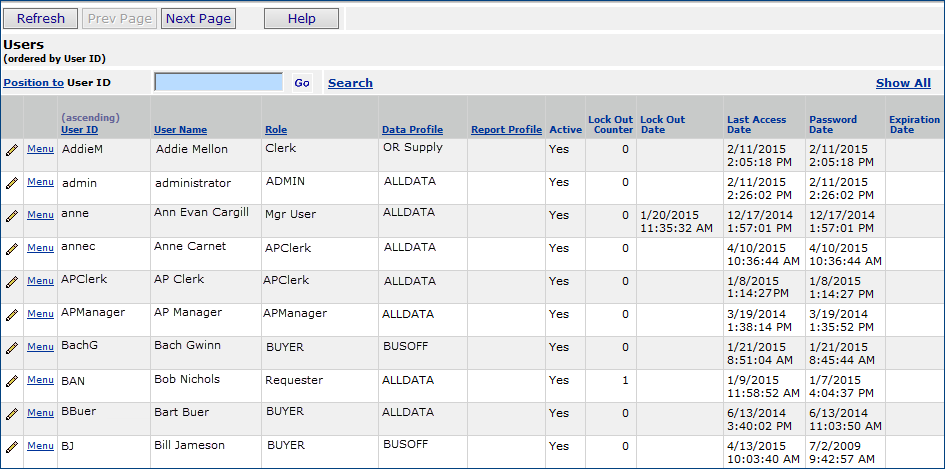Sort users by Role column header
The width and height of the screenshot is (945, 469).
[275, 130]
